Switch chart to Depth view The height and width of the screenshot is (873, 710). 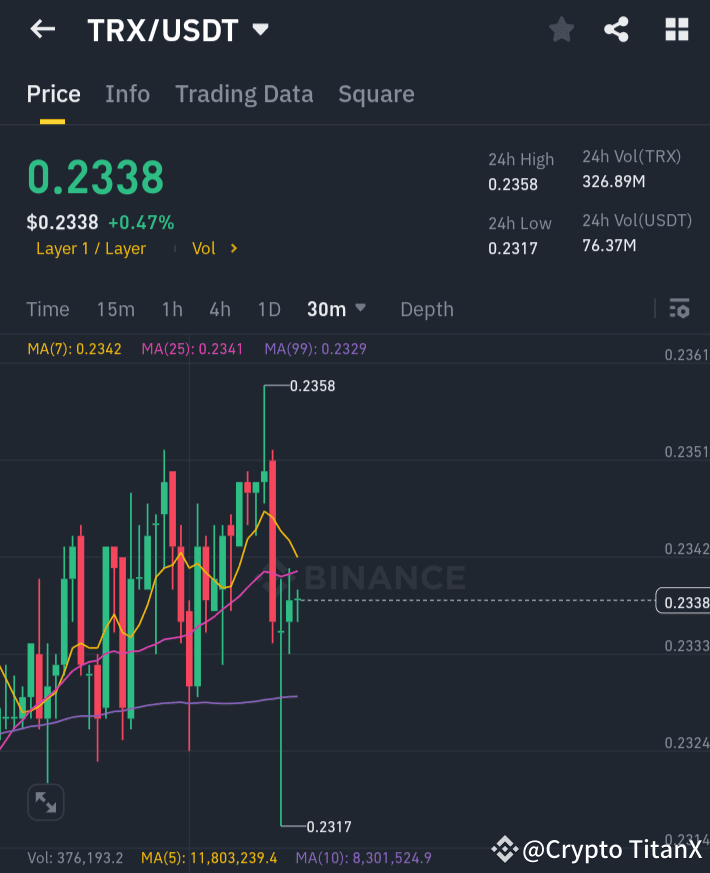point(426,309)
